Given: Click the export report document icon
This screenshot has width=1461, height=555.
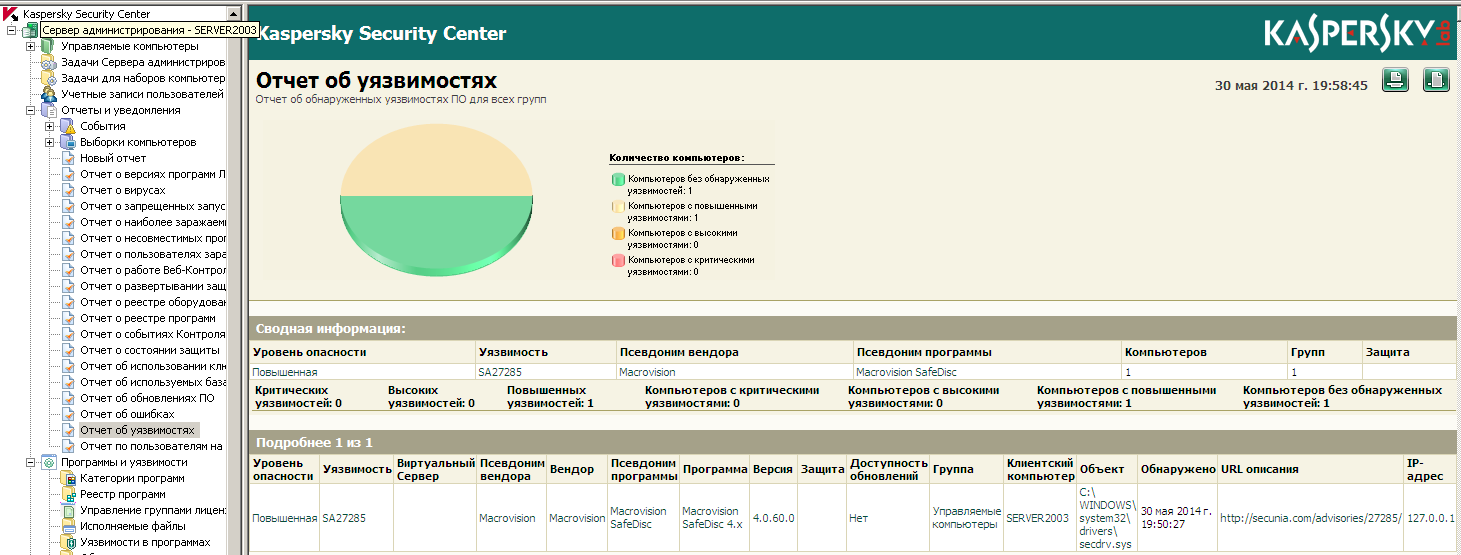Looking at the screenshot, I should point(1436,80).
